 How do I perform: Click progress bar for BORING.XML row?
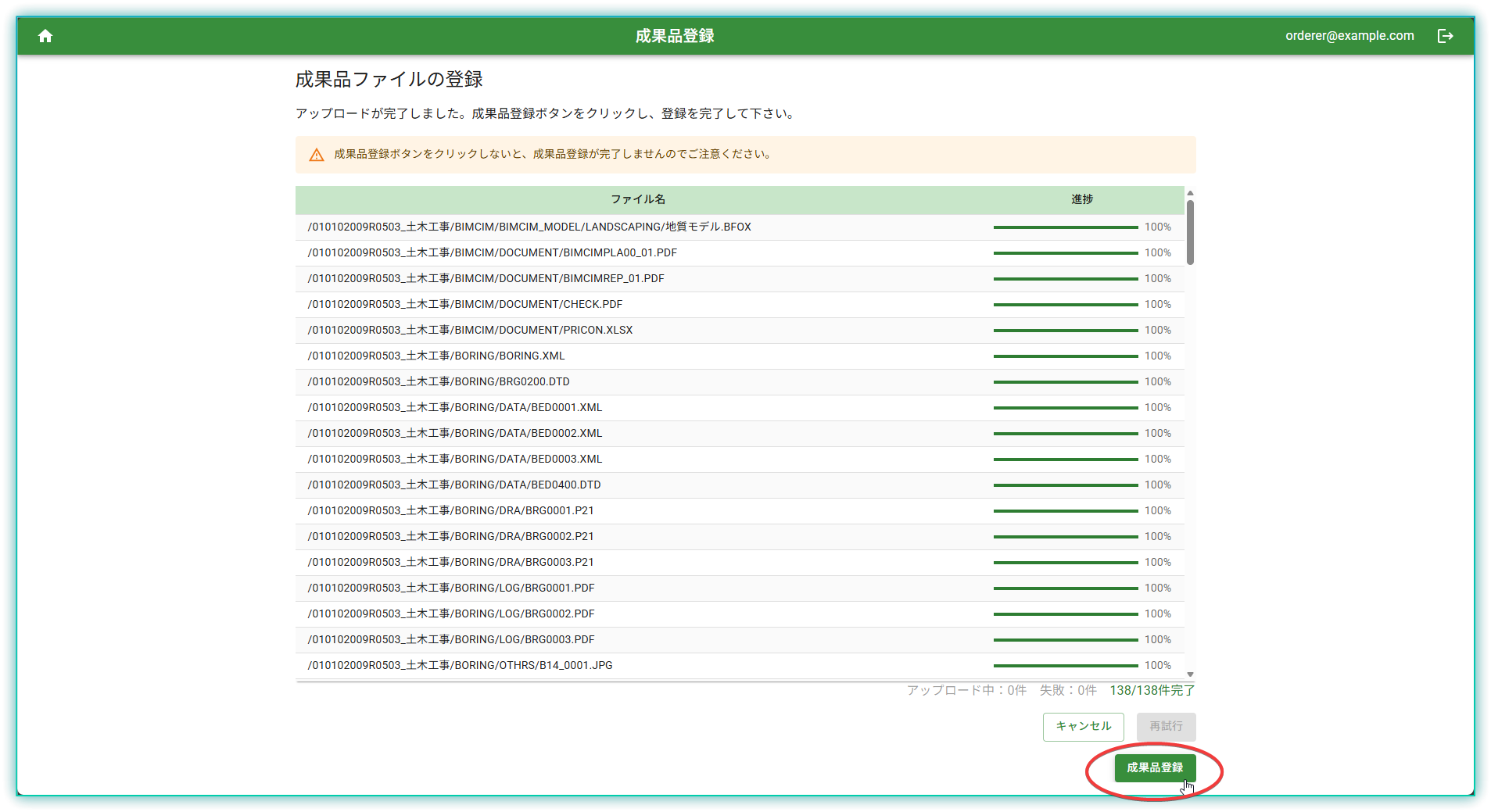coord(1066,356)
